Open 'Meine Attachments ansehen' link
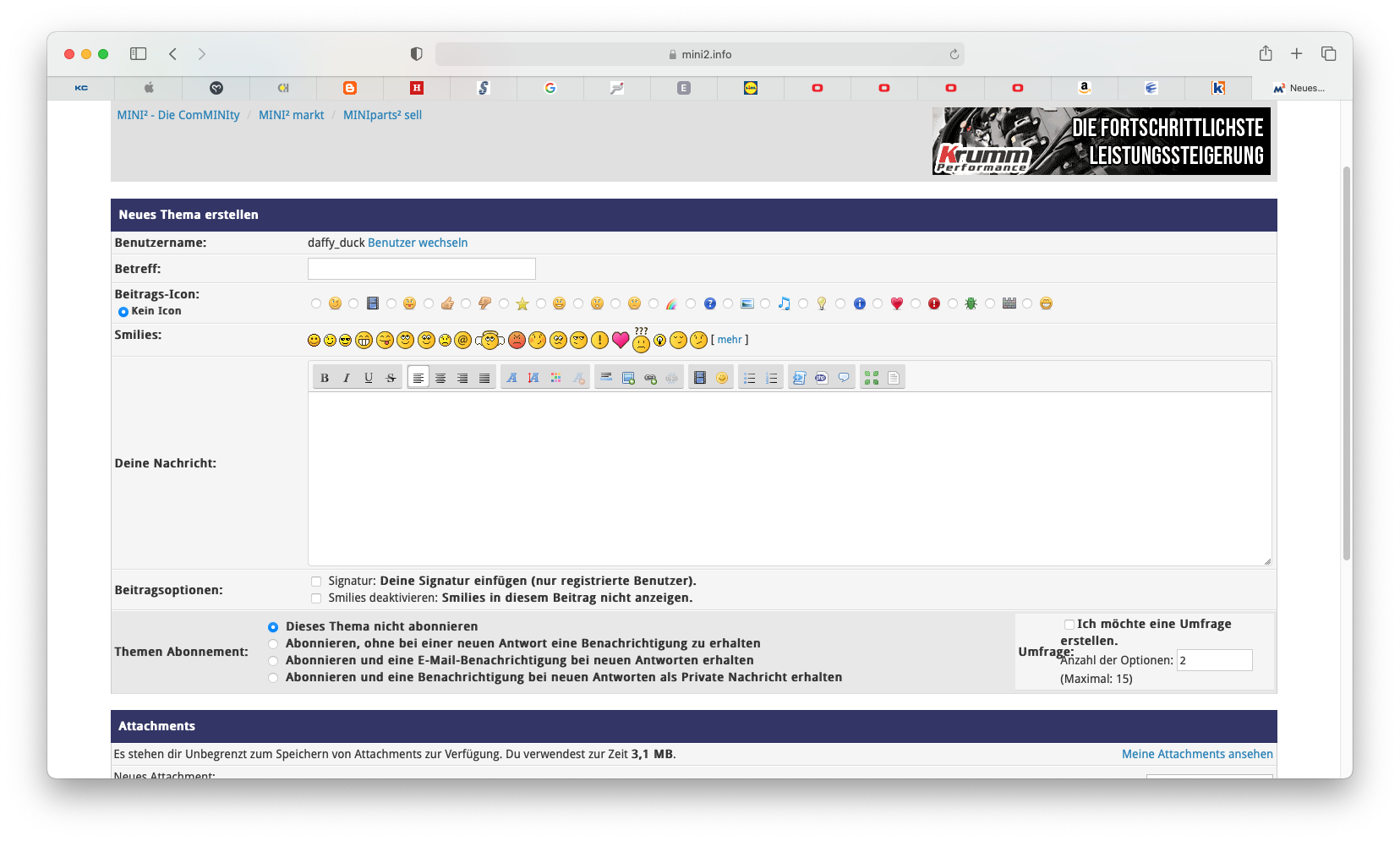This screenshot has width=1400, height=841. click(x=1197, y=754)
